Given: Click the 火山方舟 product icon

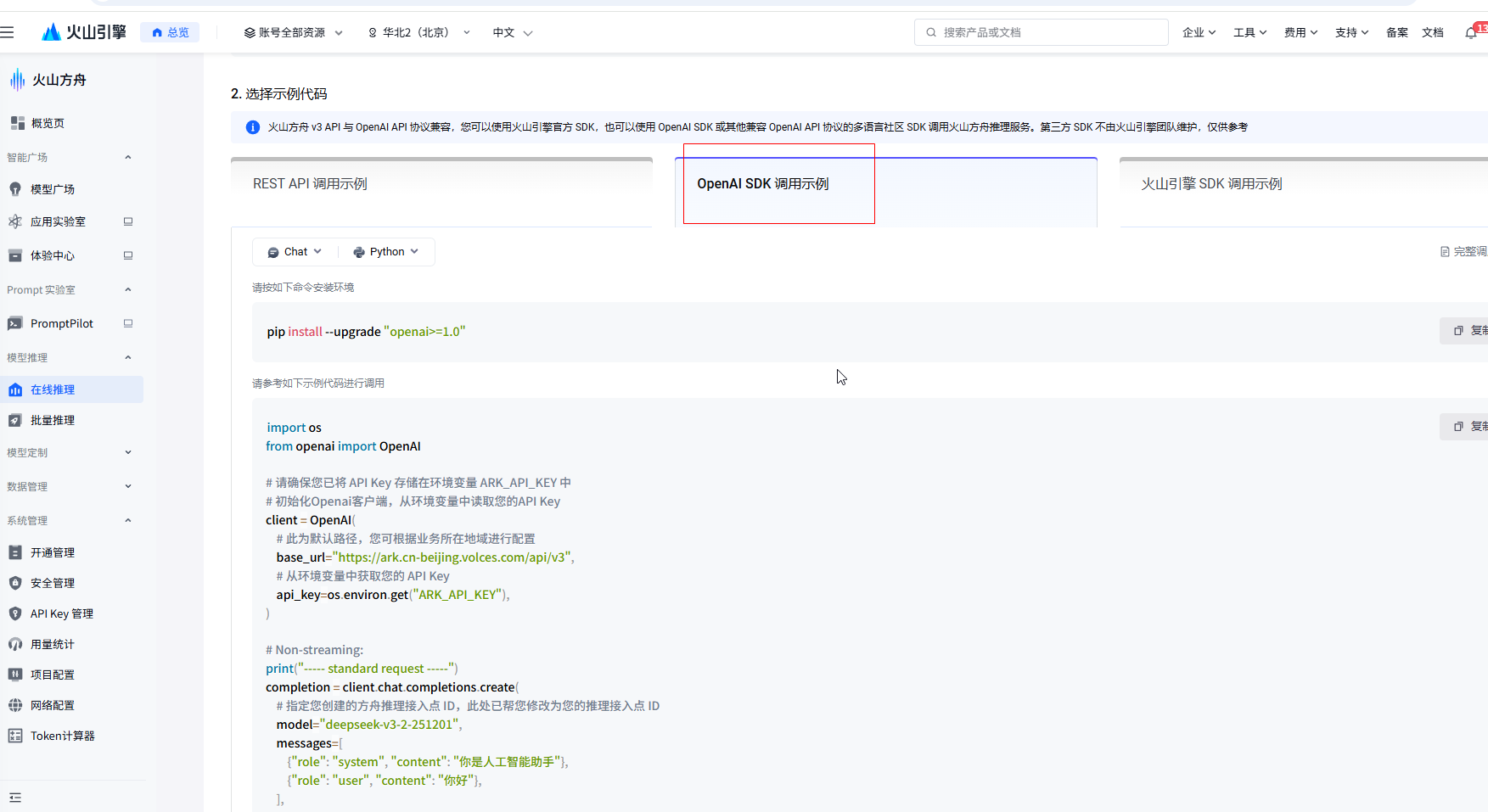Looking at the screenshot, I should coord(17,80).
